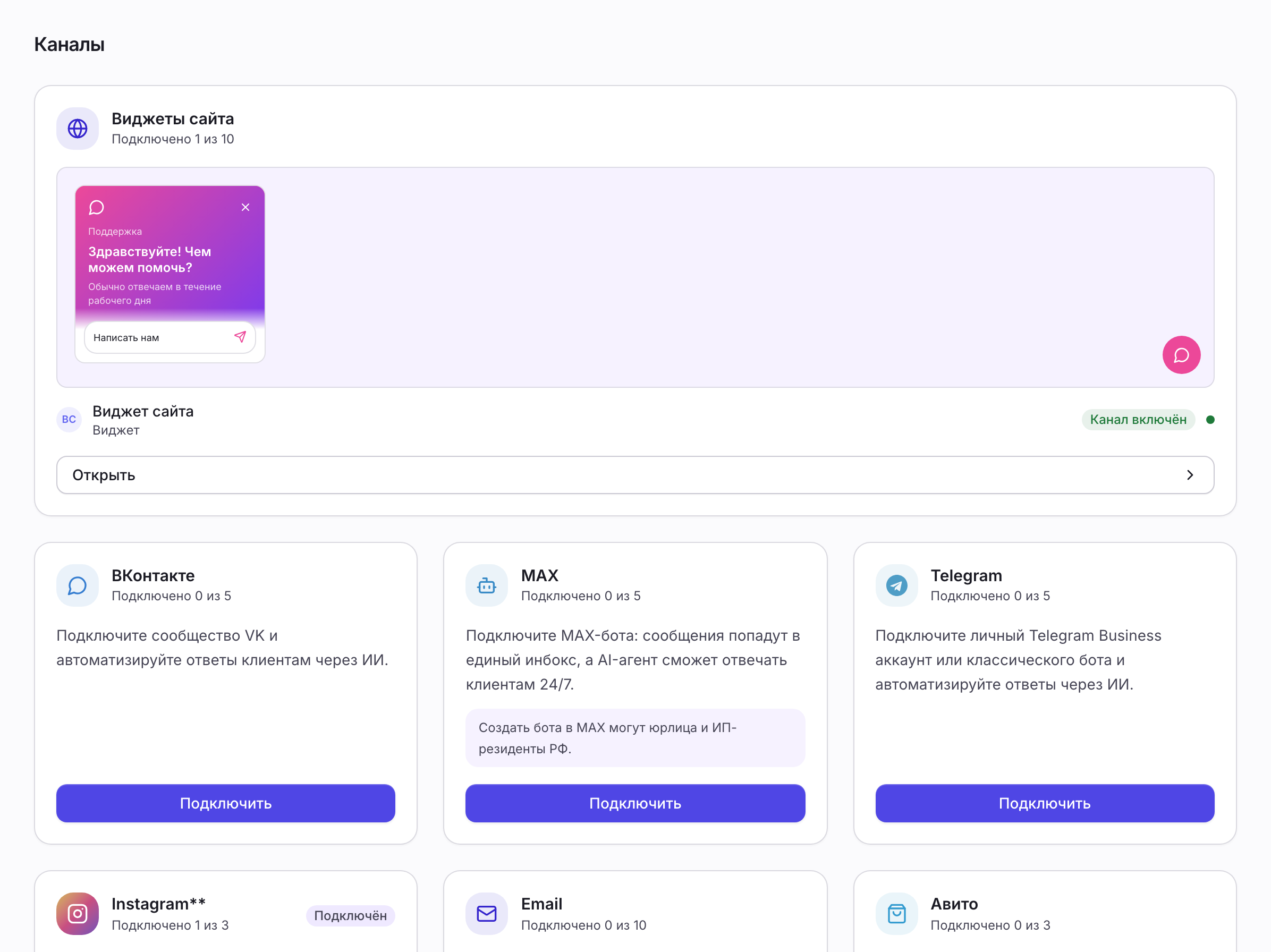Screen dimensions: 1271x952
Task: Click the Email envelope icon
Action: [487, 914]
